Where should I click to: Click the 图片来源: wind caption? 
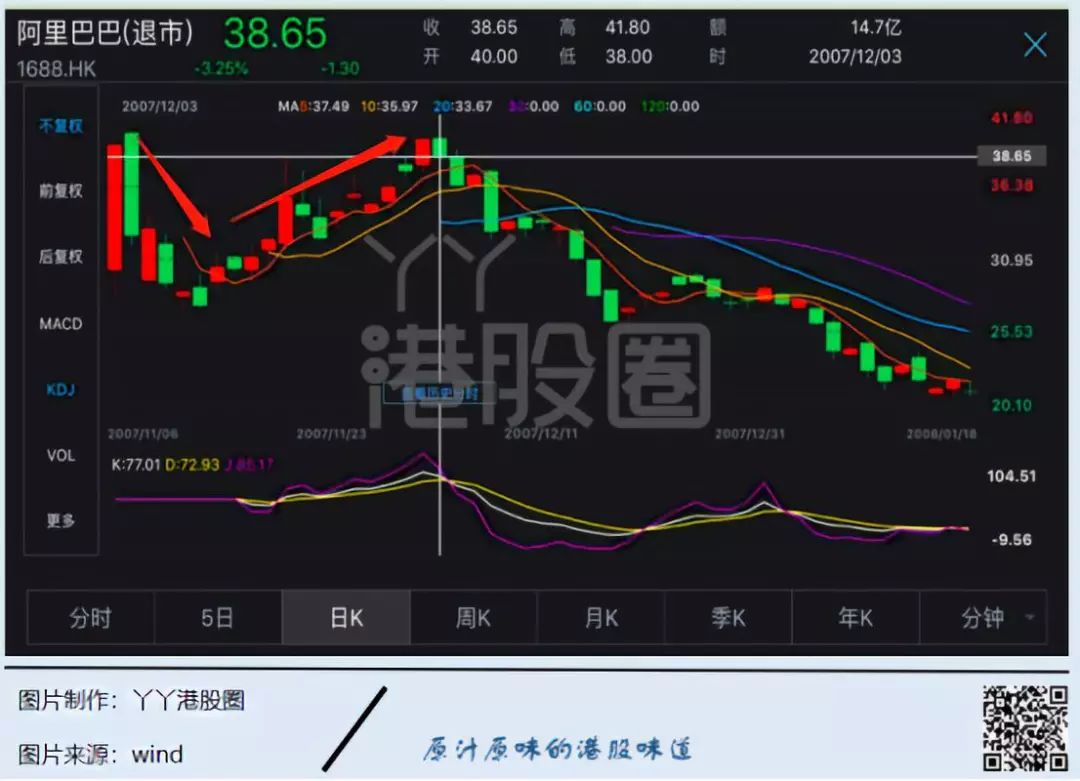pyautogui.click(x=101, y=755)
